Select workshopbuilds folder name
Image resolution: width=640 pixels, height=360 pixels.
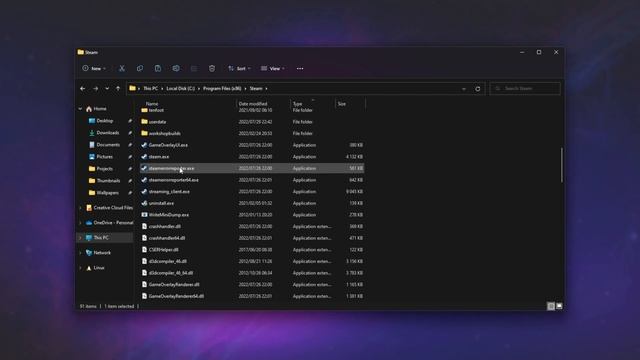[x=164, y=133]
